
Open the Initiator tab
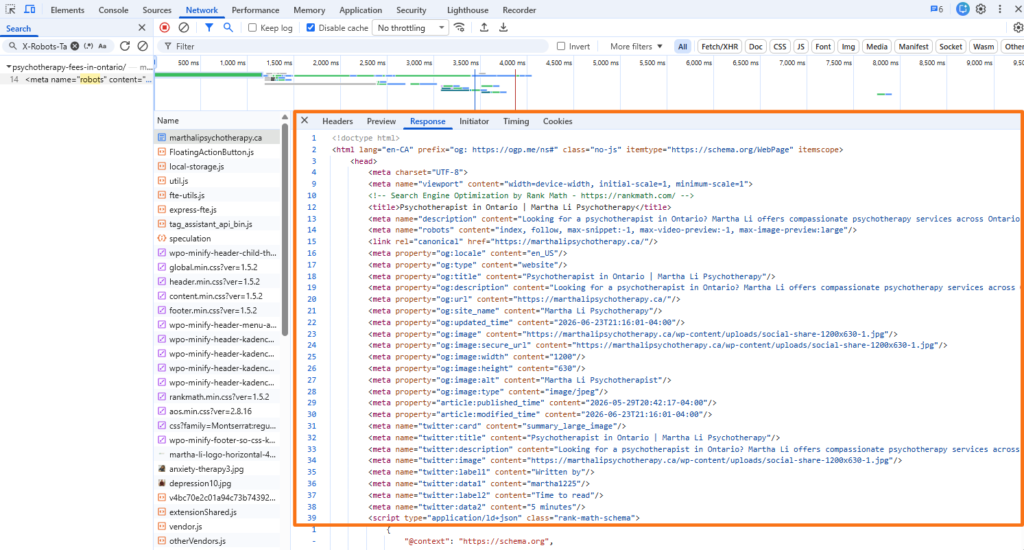474,121
